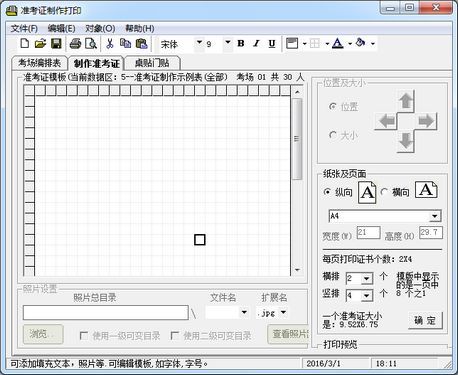The height and width of the screenshot is (375, 458).
Task: Select 纵向 portrait orientation
Action: click(x=328, y=192)
